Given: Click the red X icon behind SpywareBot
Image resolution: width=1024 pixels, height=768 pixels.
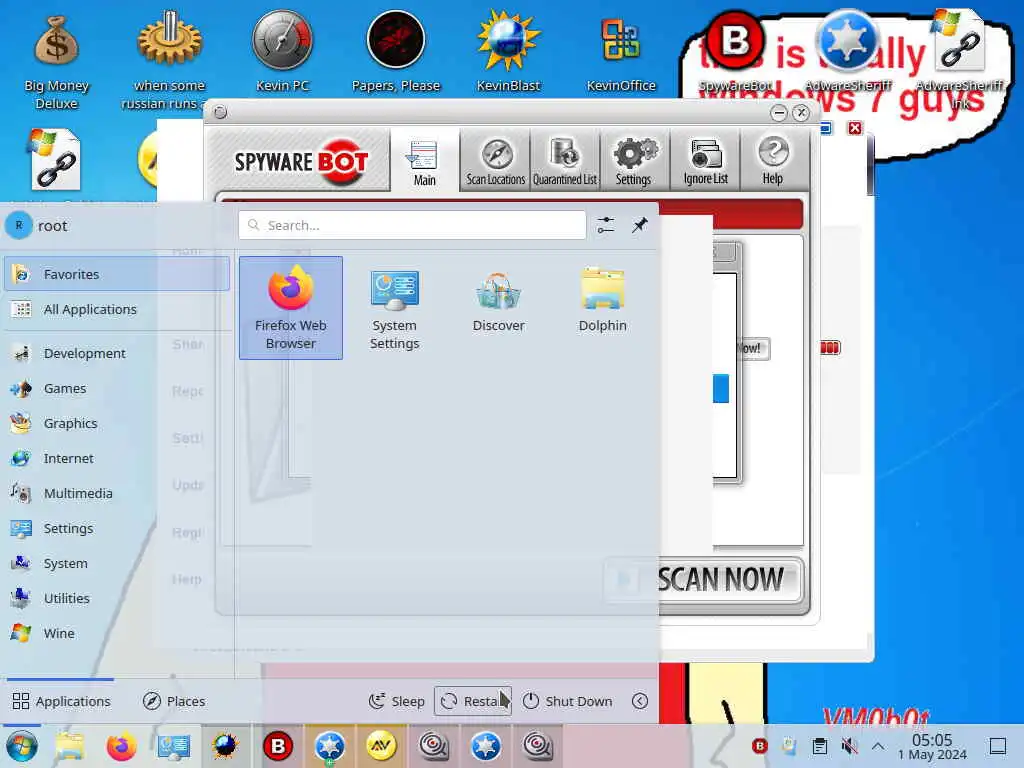Looking at the screenshot, I should 855,128.
